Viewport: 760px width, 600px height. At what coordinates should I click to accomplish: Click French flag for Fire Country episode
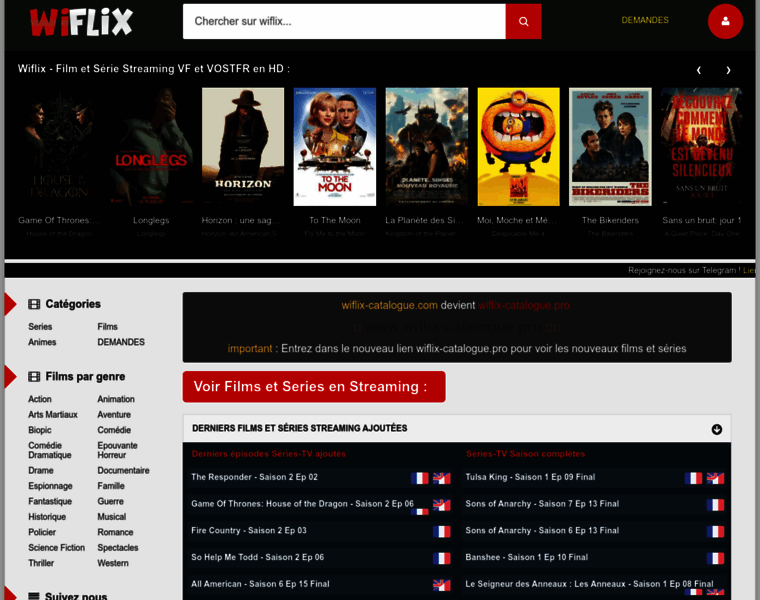[442, 532]
